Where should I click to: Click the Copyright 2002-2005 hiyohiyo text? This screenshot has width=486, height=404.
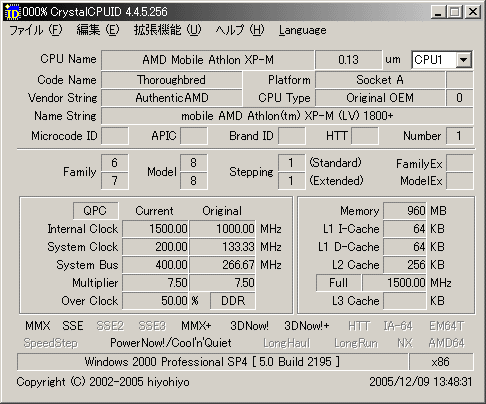point(103,382)
